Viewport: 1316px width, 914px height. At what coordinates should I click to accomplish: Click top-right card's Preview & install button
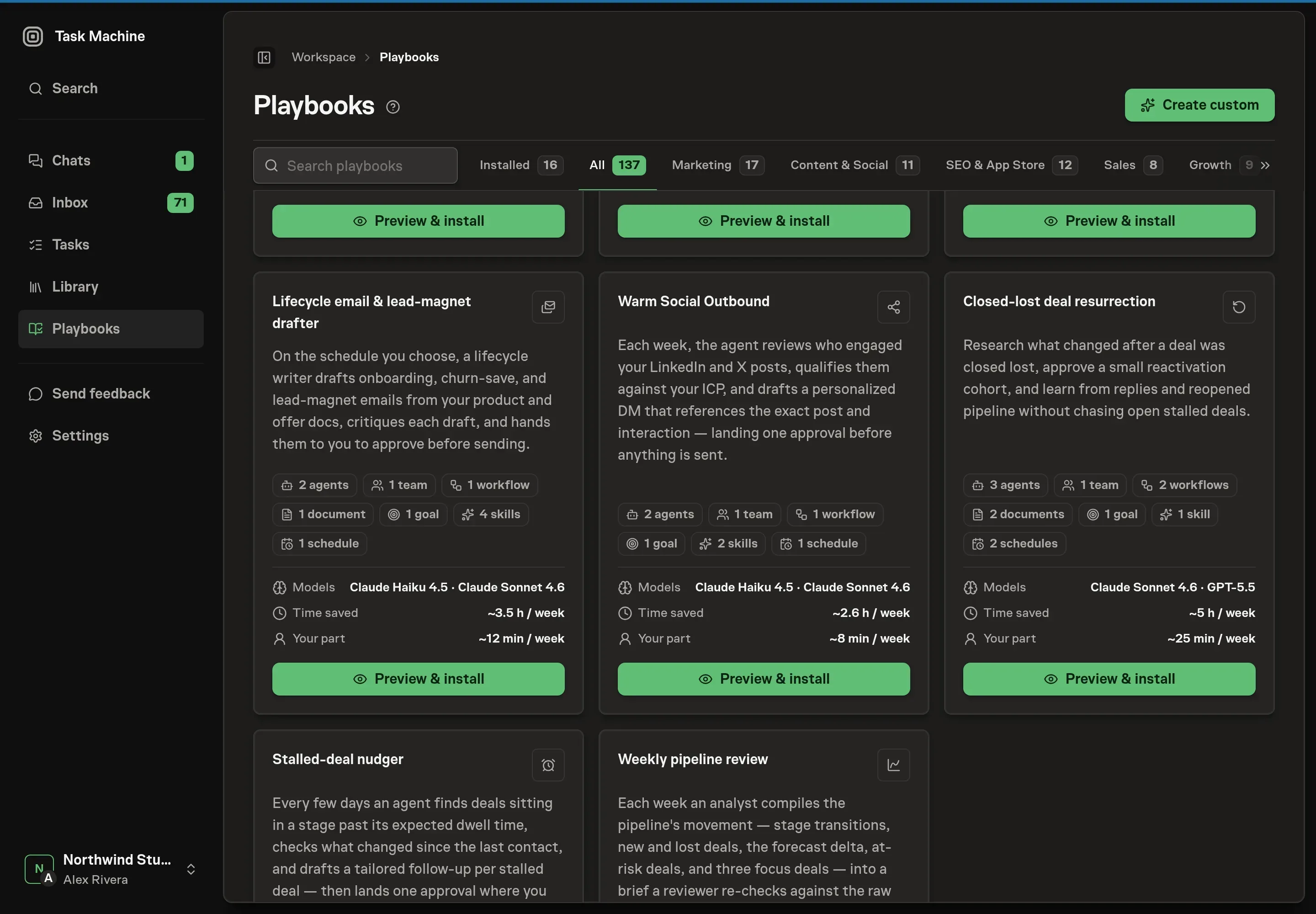(x=1109, y=221)
